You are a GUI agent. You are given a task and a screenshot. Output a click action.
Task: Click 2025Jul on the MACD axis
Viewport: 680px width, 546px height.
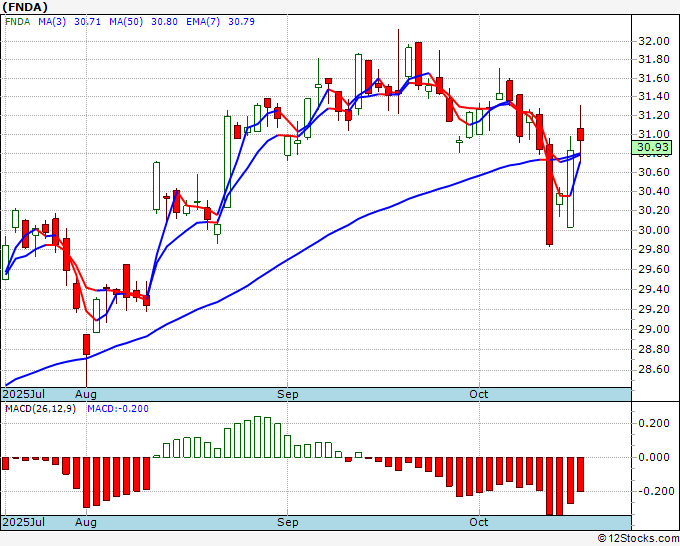point(23,522)
